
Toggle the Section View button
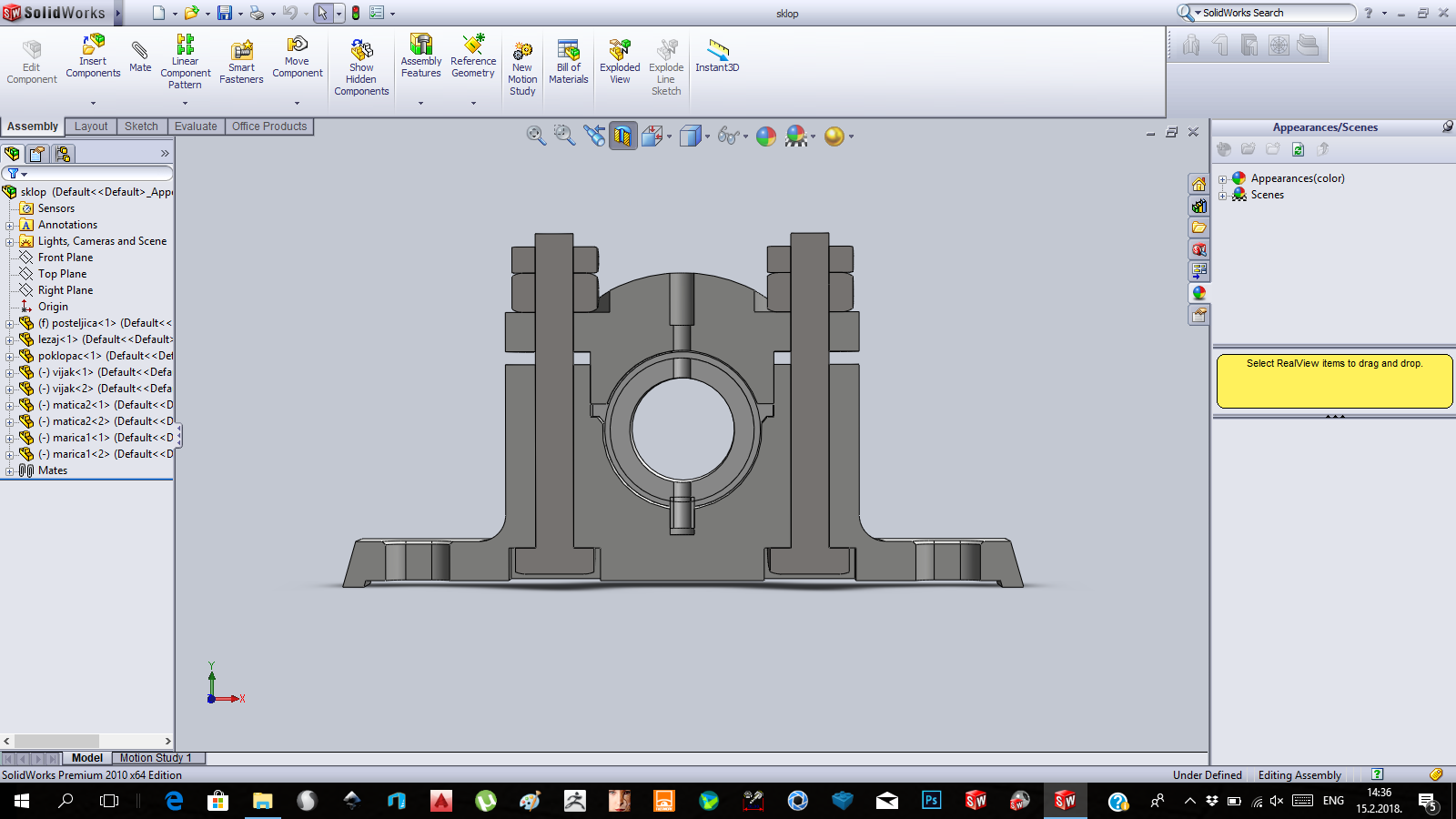(x=622, y=136)
